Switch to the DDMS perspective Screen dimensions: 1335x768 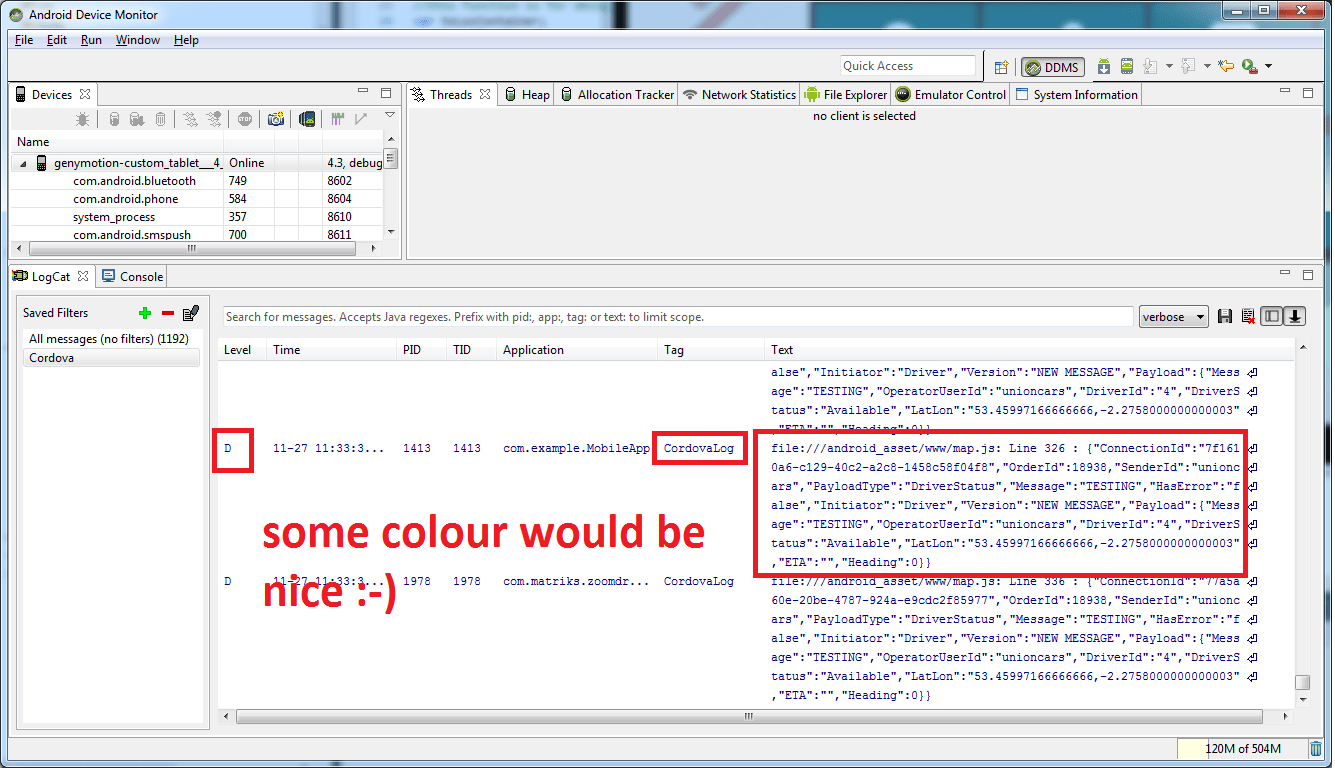click(x=1051, y=67)
